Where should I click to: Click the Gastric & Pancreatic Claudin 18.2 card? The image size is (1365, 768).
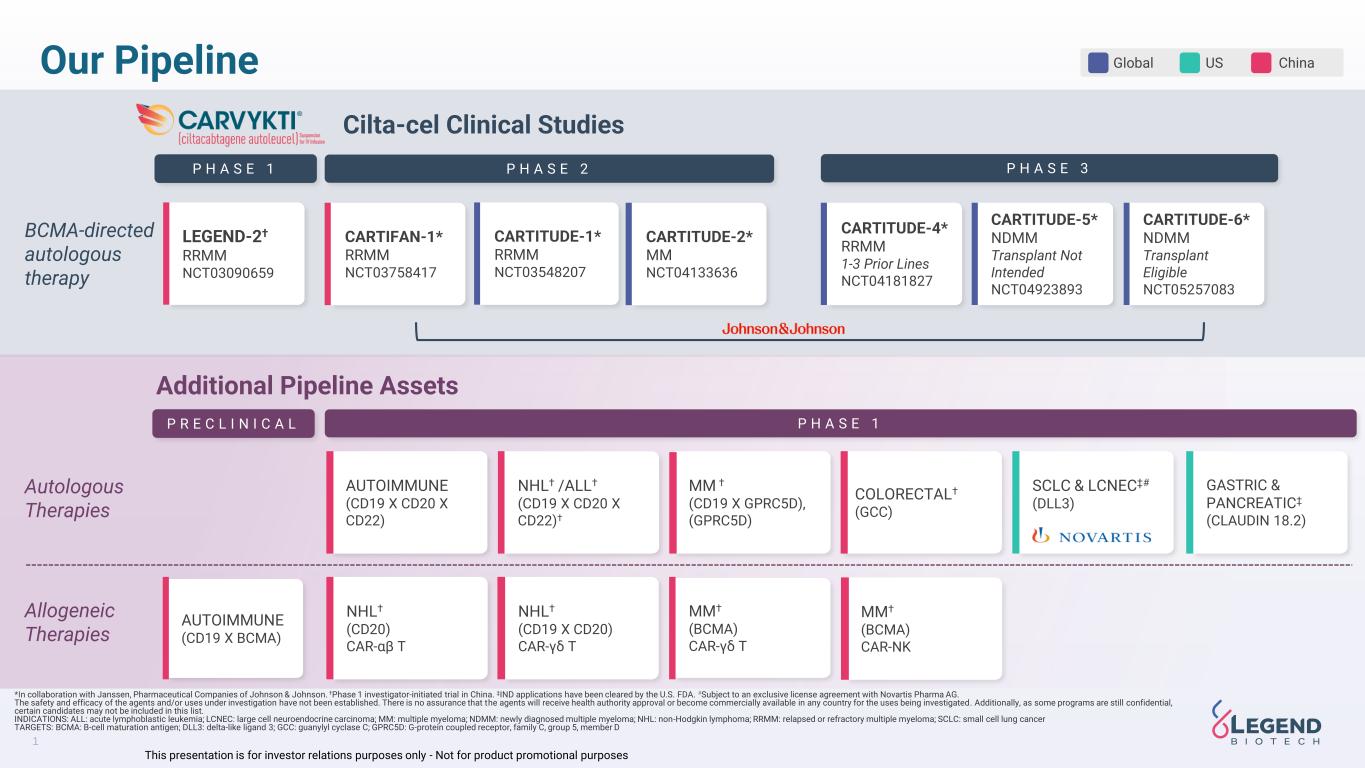[x=1266, y=502]
